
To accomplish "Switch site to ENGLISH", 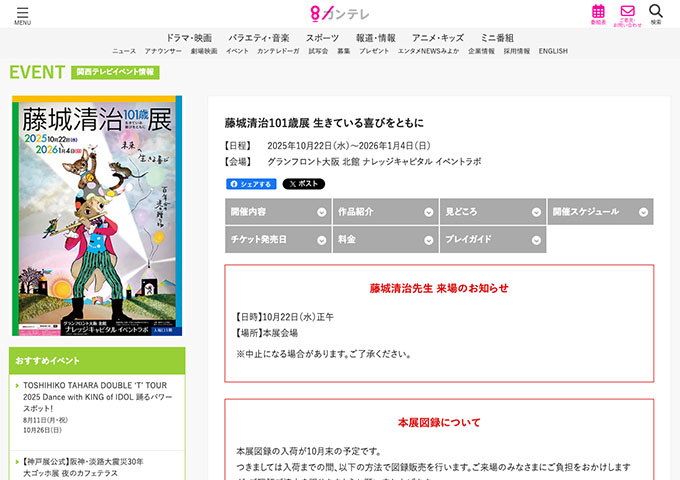I will coord(553,51).
